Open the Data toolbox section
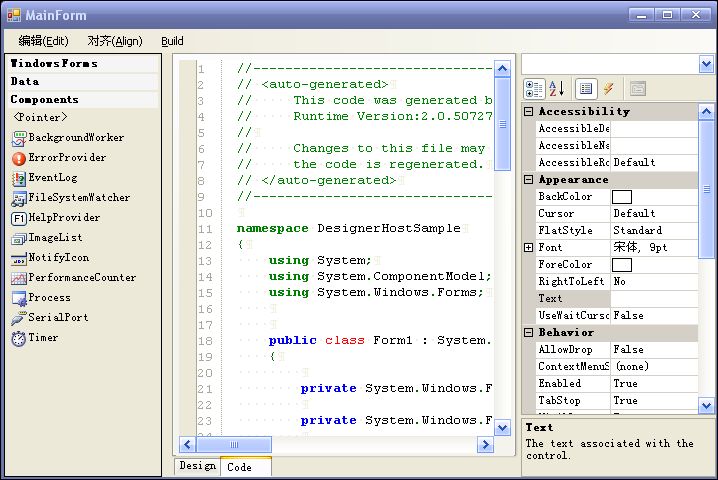 25,81
